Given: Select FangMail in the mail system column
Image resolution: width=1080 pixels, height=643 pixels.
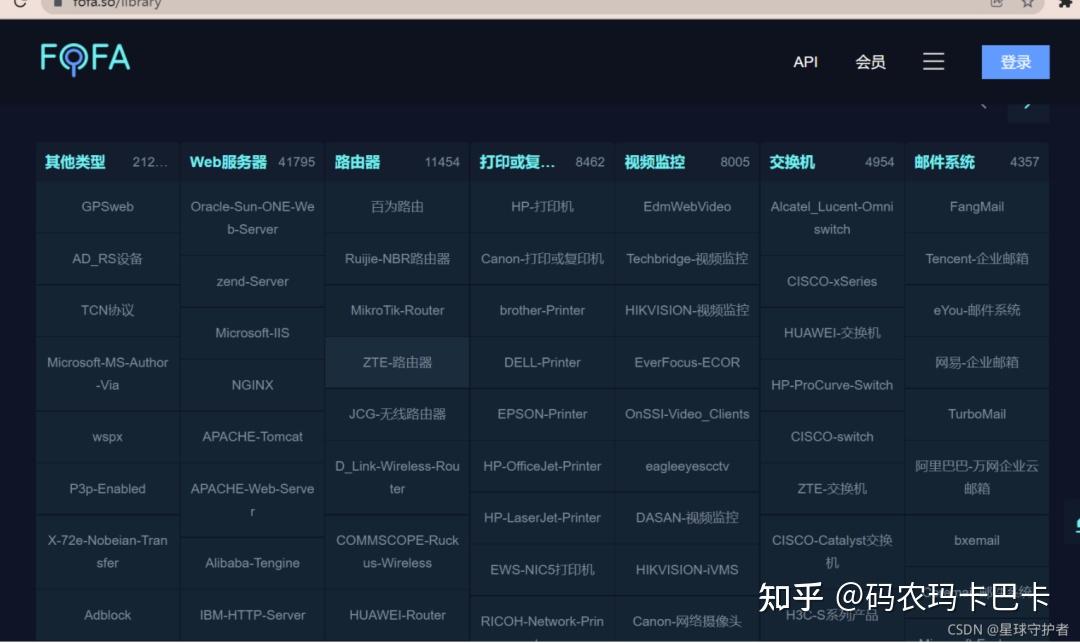Looking at the screenshot, I should (x=976, y=206).
